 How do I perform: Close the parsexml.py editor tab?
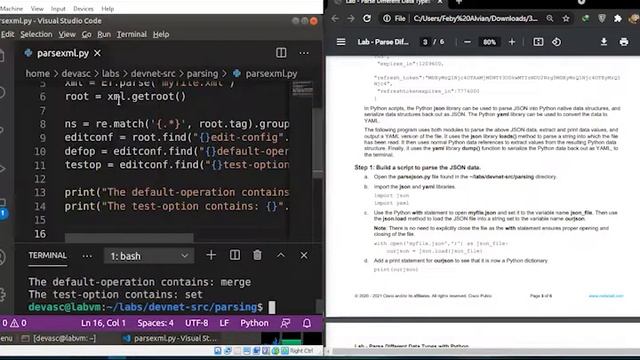[x=97, y=53]
